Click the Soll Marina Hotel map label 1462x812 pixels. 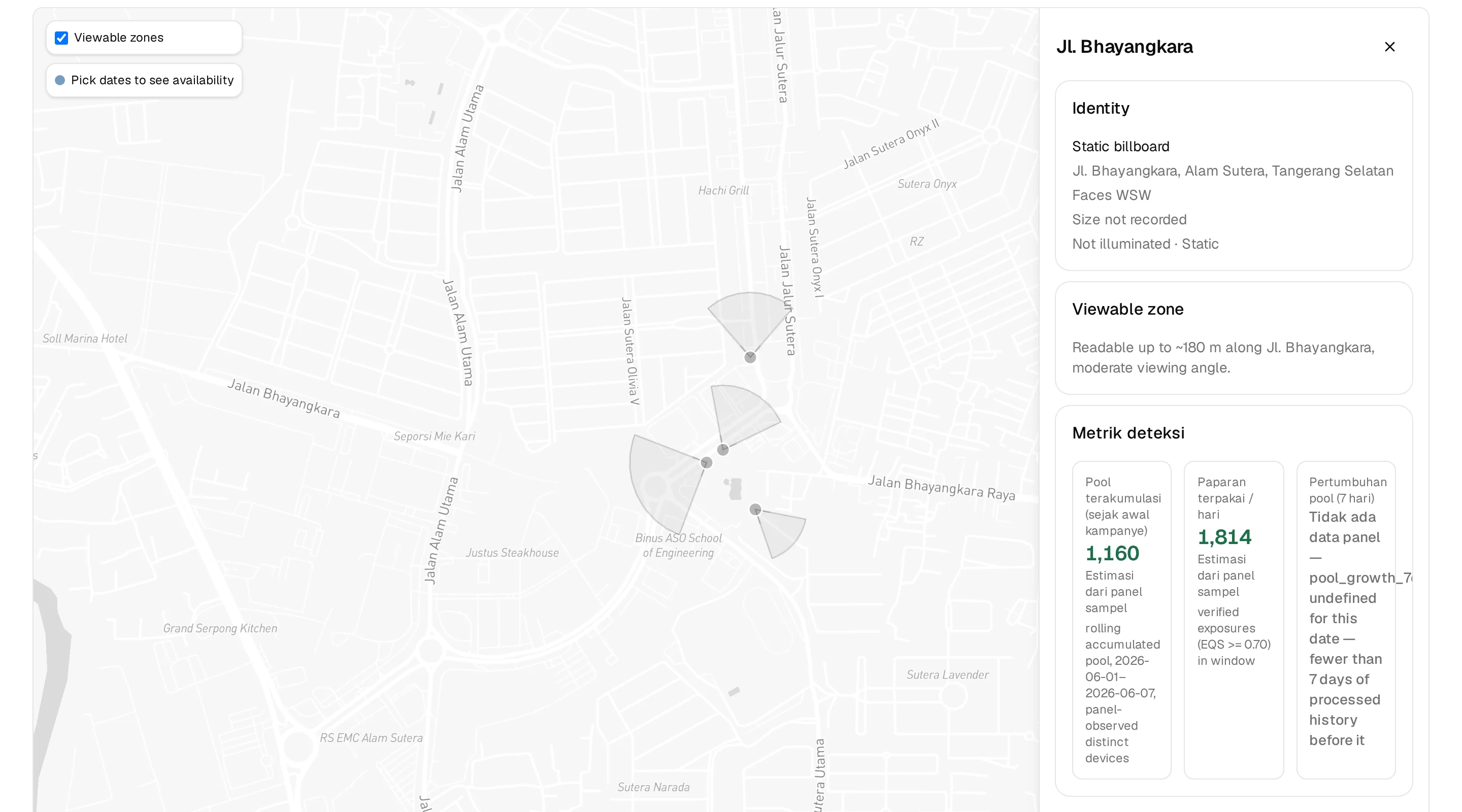(x=85, y=338)
